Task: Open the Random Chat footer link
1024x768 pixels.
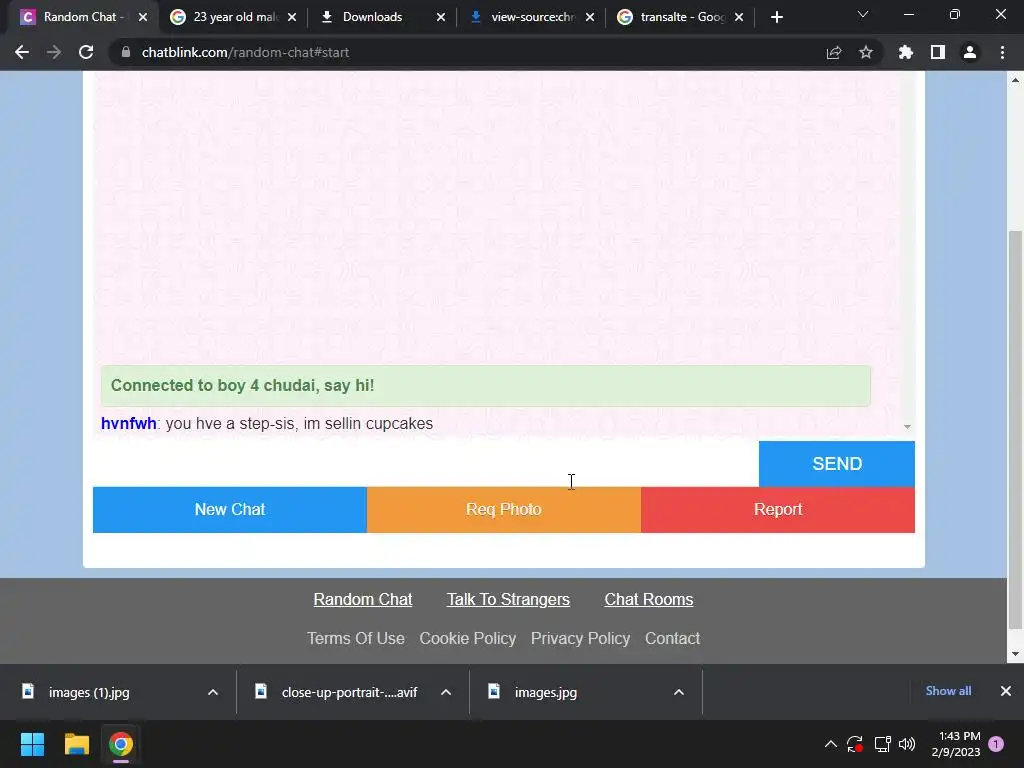Action: point(362,599)
